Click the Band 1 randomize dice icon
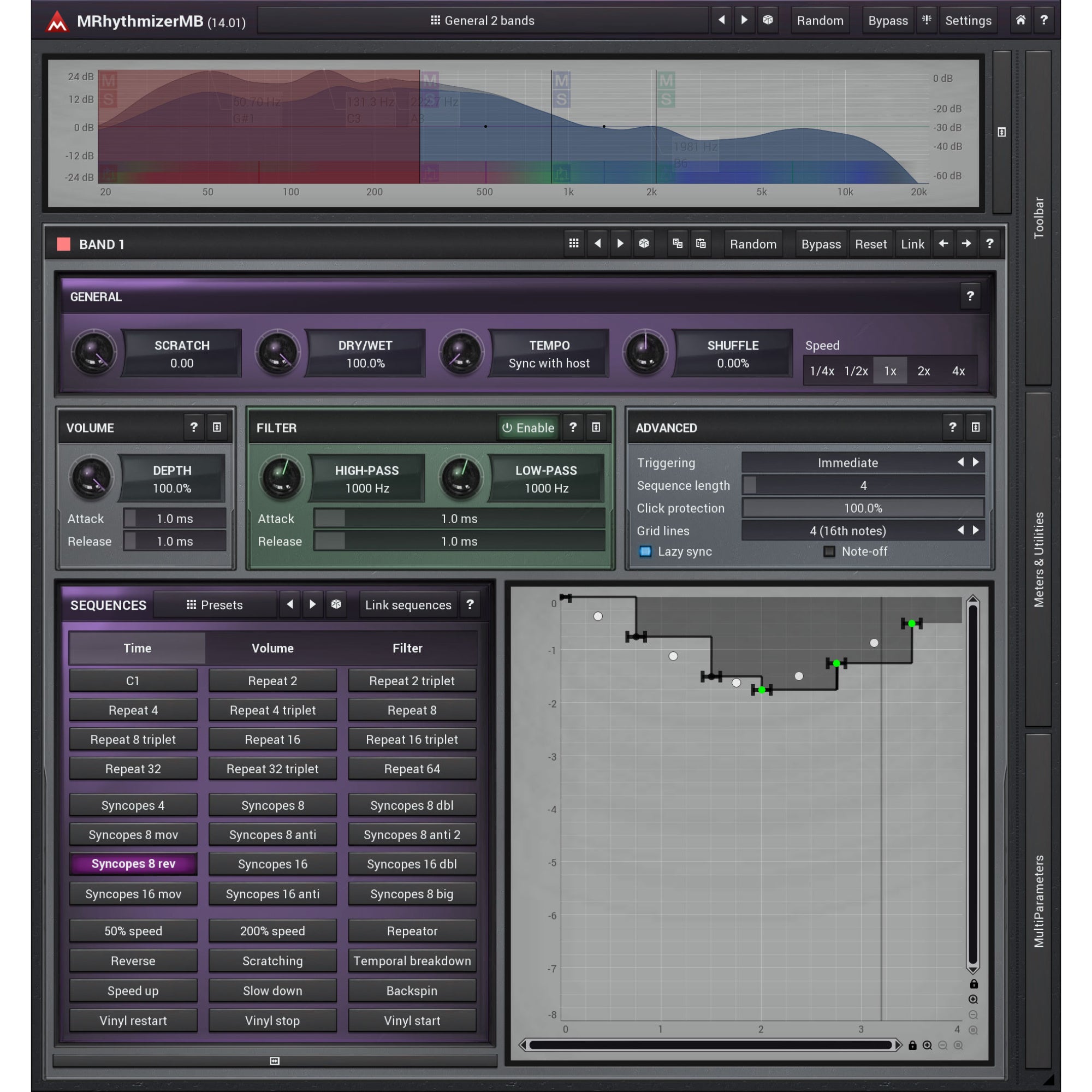This screenshot has width=1092, height=1092. (644, 244)
